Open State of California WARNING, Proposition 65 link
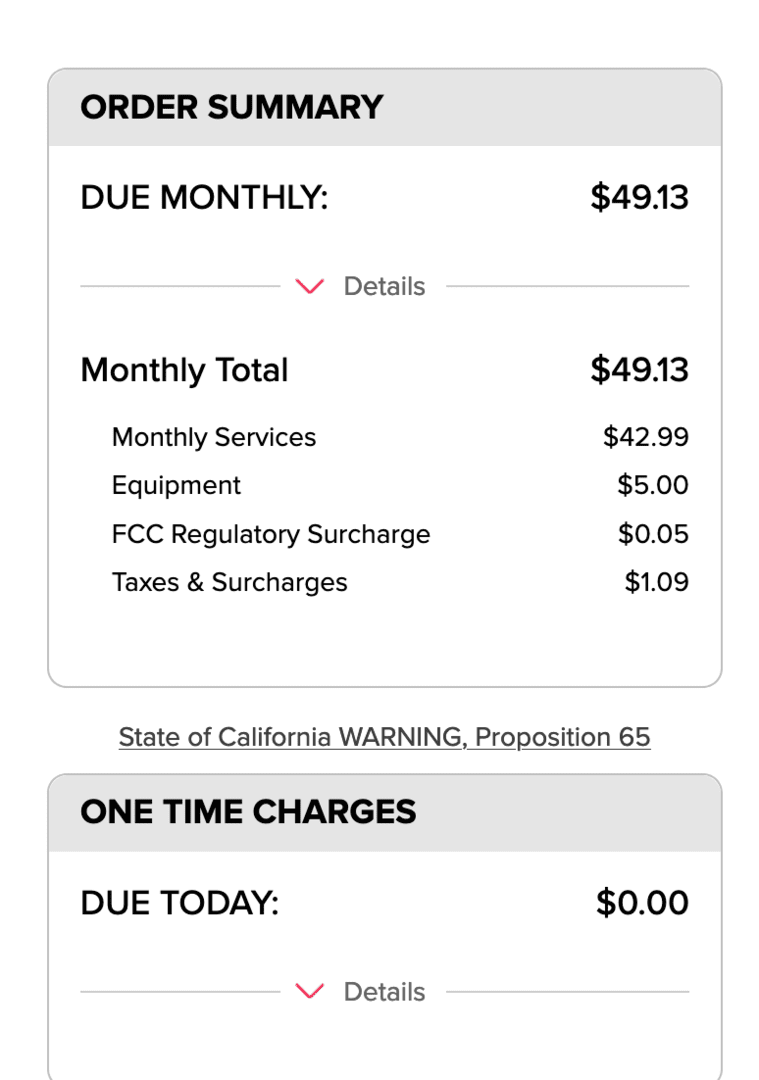 (x=384, y=737)
